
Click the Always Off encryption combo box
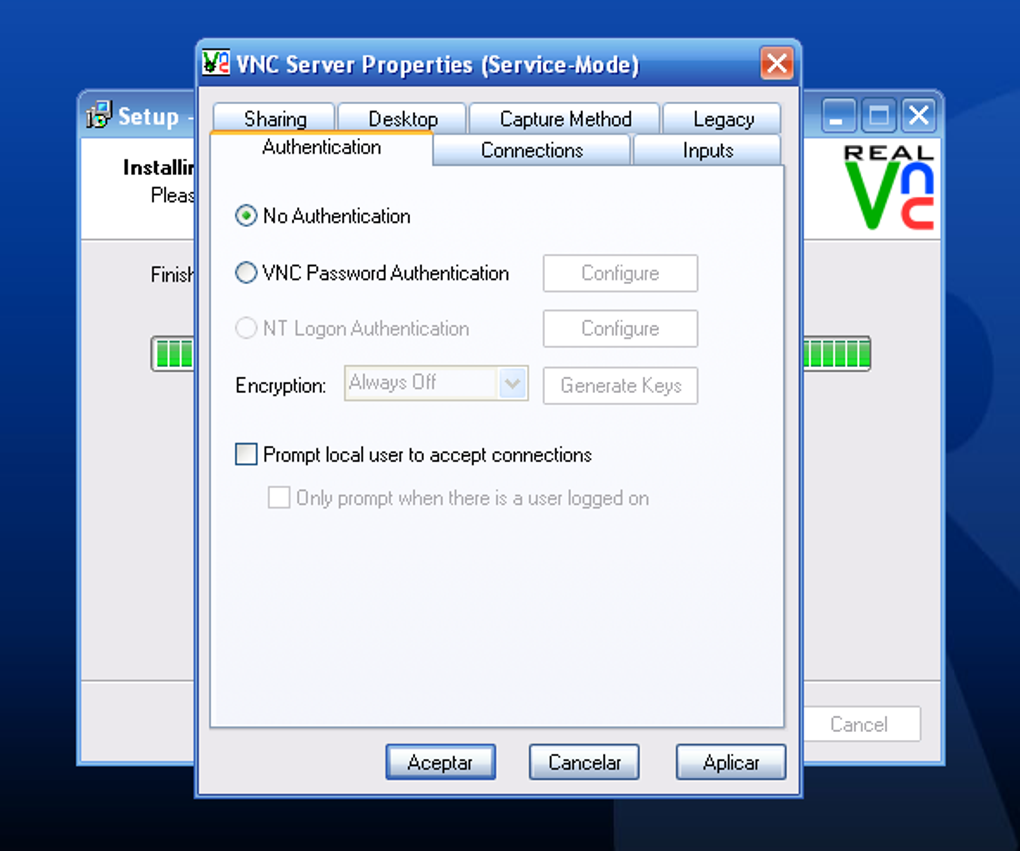coord(436,383)
